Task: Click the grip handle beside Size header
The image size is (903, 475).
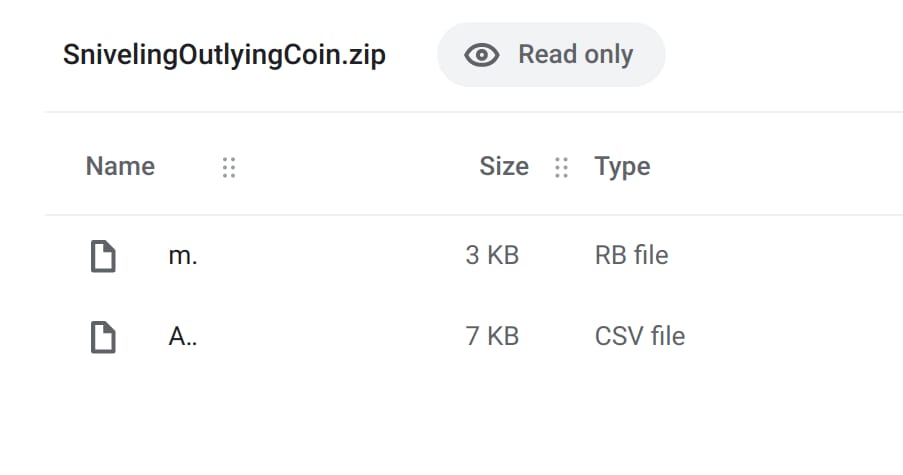Action: point(561,168)
